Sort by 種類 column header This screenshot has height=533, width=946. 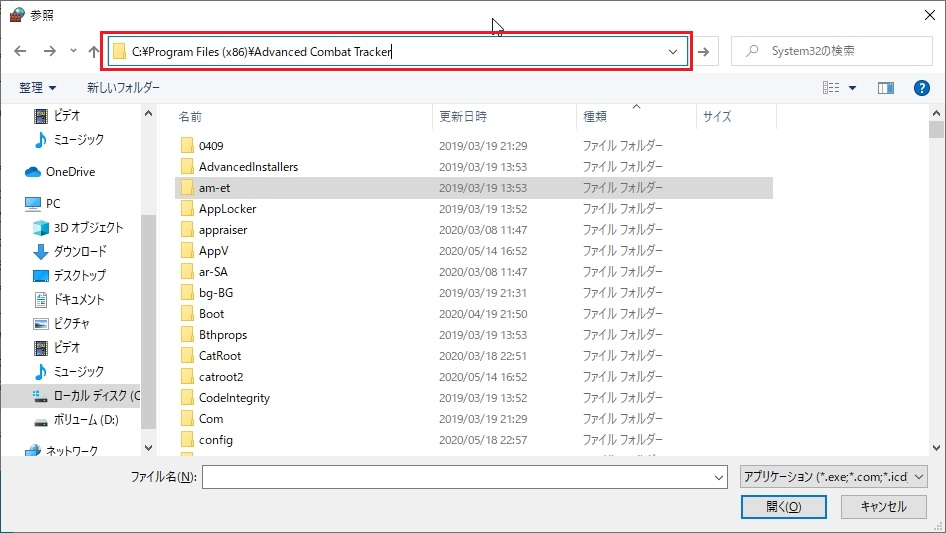(595, 116)
